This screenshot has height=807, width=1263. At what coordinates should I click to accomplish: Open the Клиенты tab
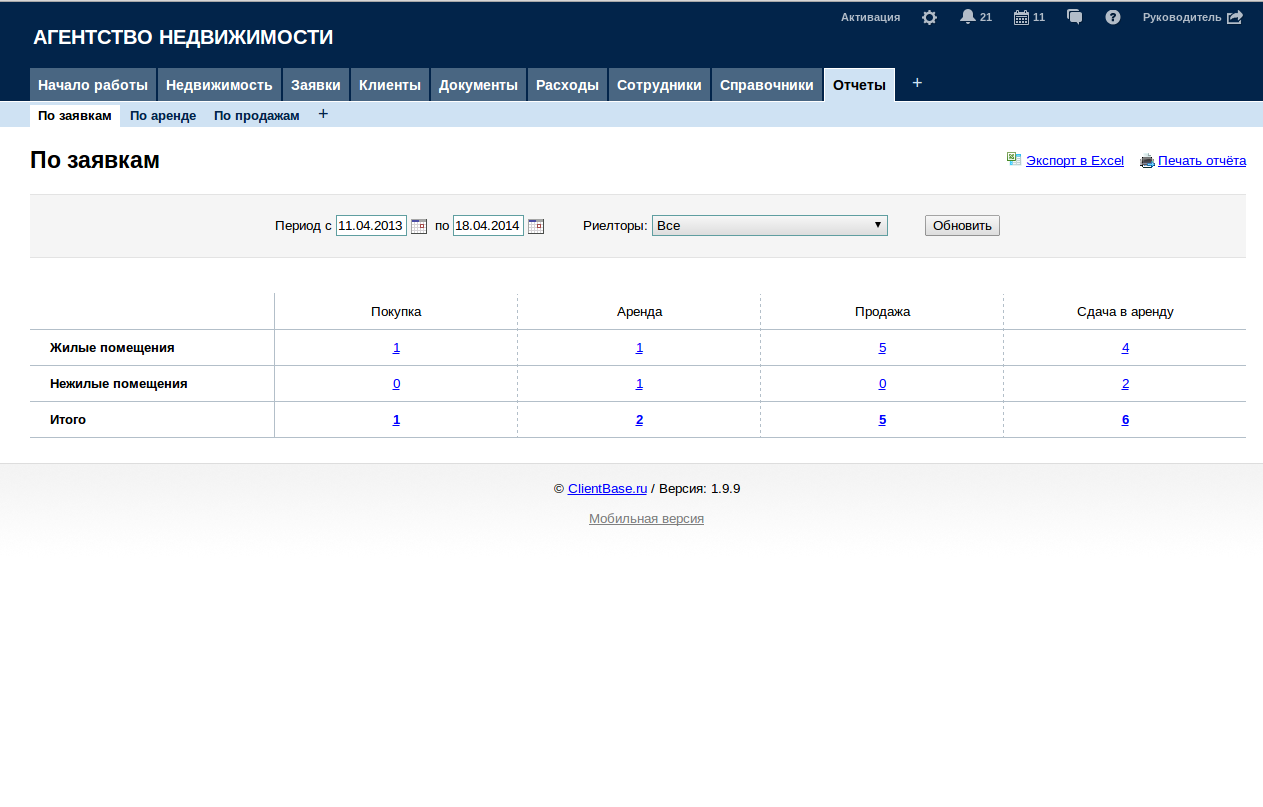[x=389, y=85]
